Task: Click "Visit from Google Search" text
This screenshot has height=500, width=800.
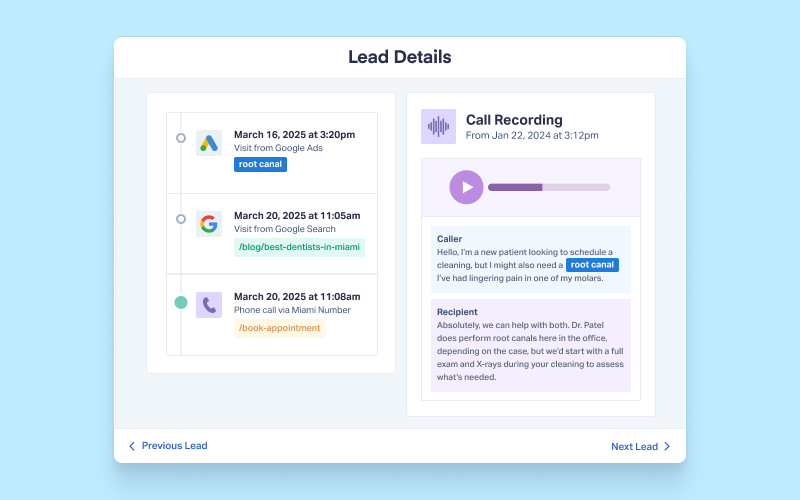Action: [285, 229]
